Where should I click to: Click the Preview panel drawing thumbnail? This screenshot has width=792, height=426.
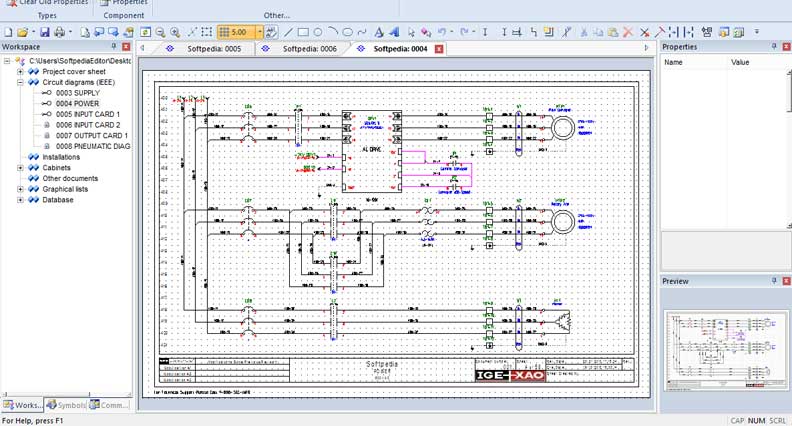pyautogui.click(x=725, y=350)
